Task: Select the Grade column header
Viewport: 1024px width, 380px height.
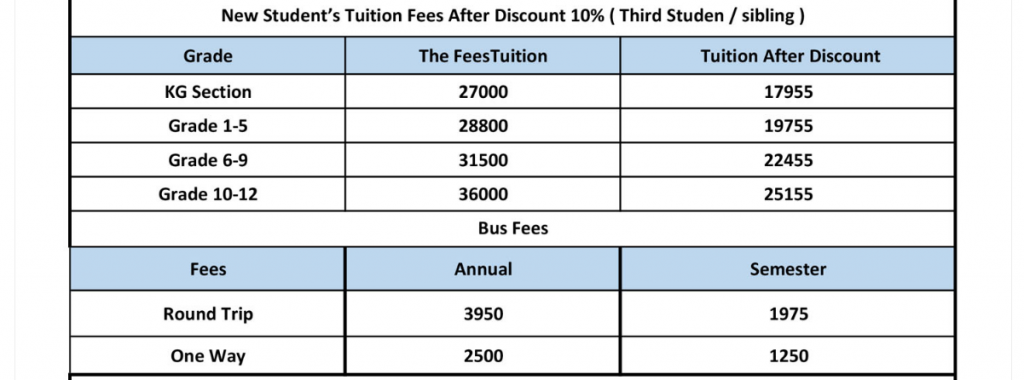Action: 208,56
